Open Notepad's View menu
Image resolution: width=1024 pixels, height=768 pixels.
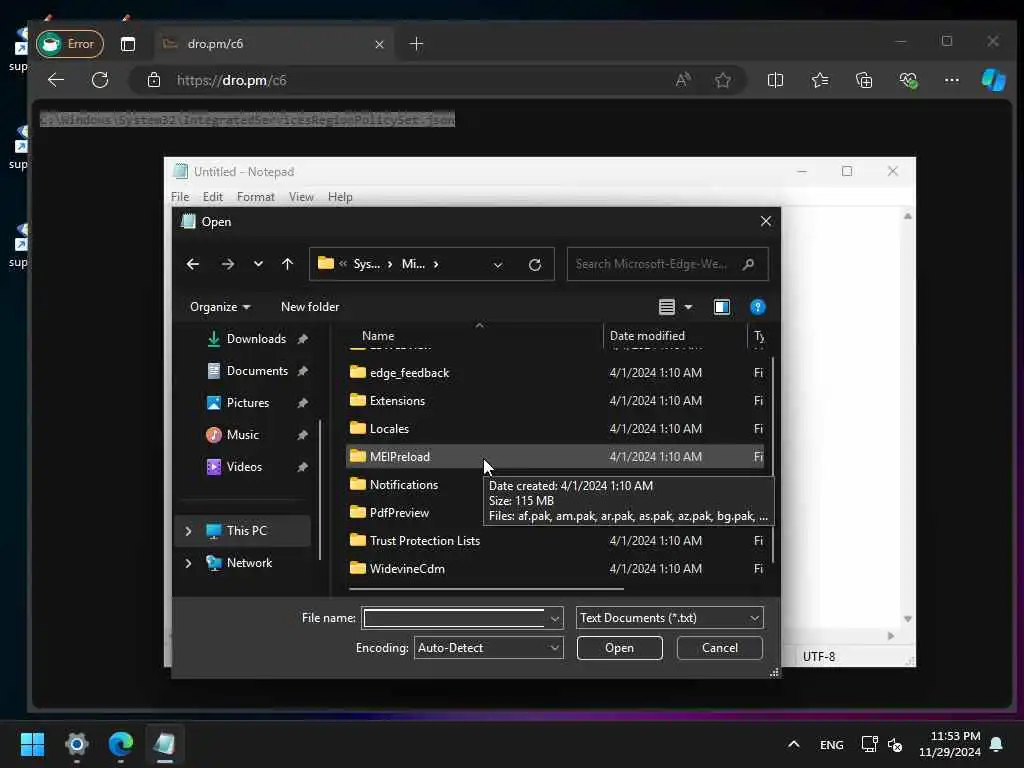point(301,197)
